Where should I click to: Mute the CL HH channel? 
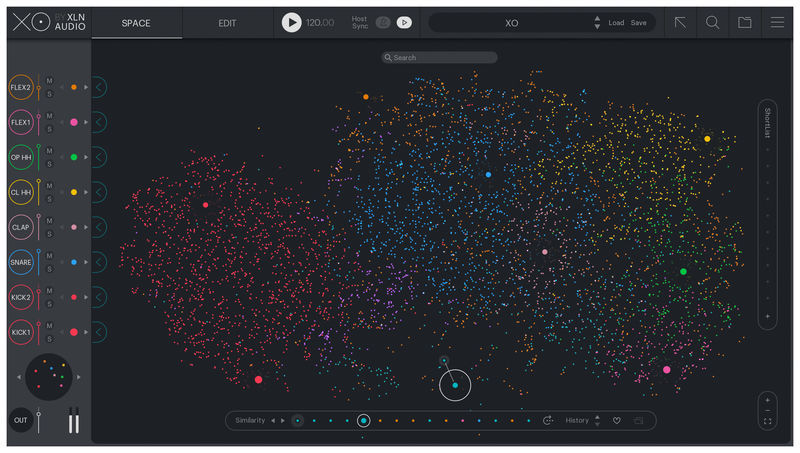pos(49,186)
